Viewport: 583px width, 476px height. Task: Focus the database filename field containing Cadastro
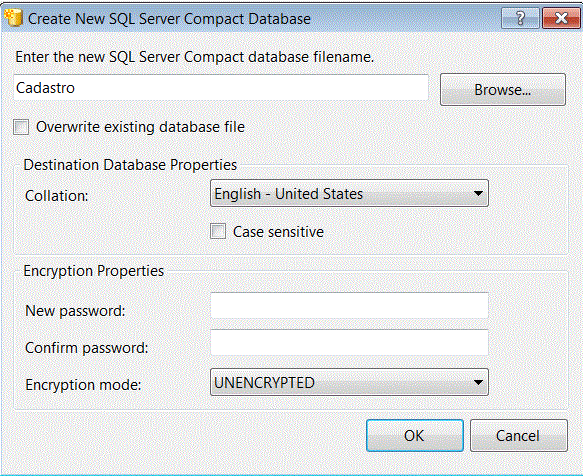pyautogui.click(x=221, y=88)
